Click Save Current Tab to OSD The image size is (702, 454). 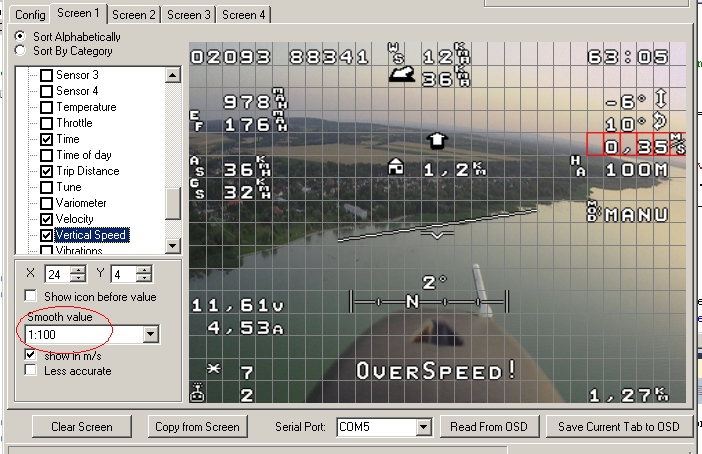(x=618, y=427)
